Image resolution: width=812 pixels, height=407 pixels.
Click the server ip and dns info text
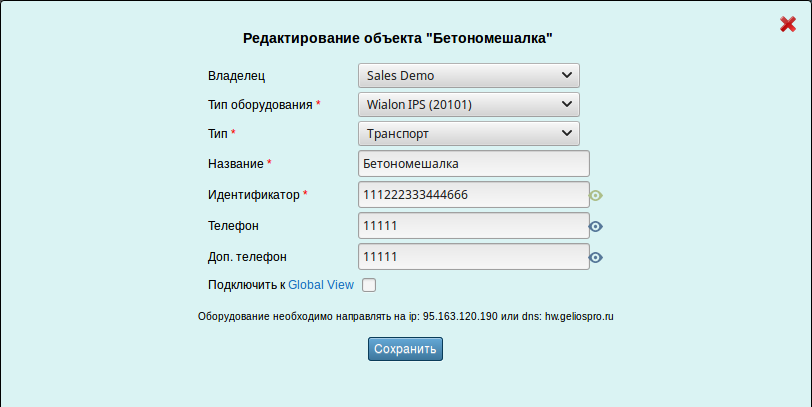[x=405, y=316]
